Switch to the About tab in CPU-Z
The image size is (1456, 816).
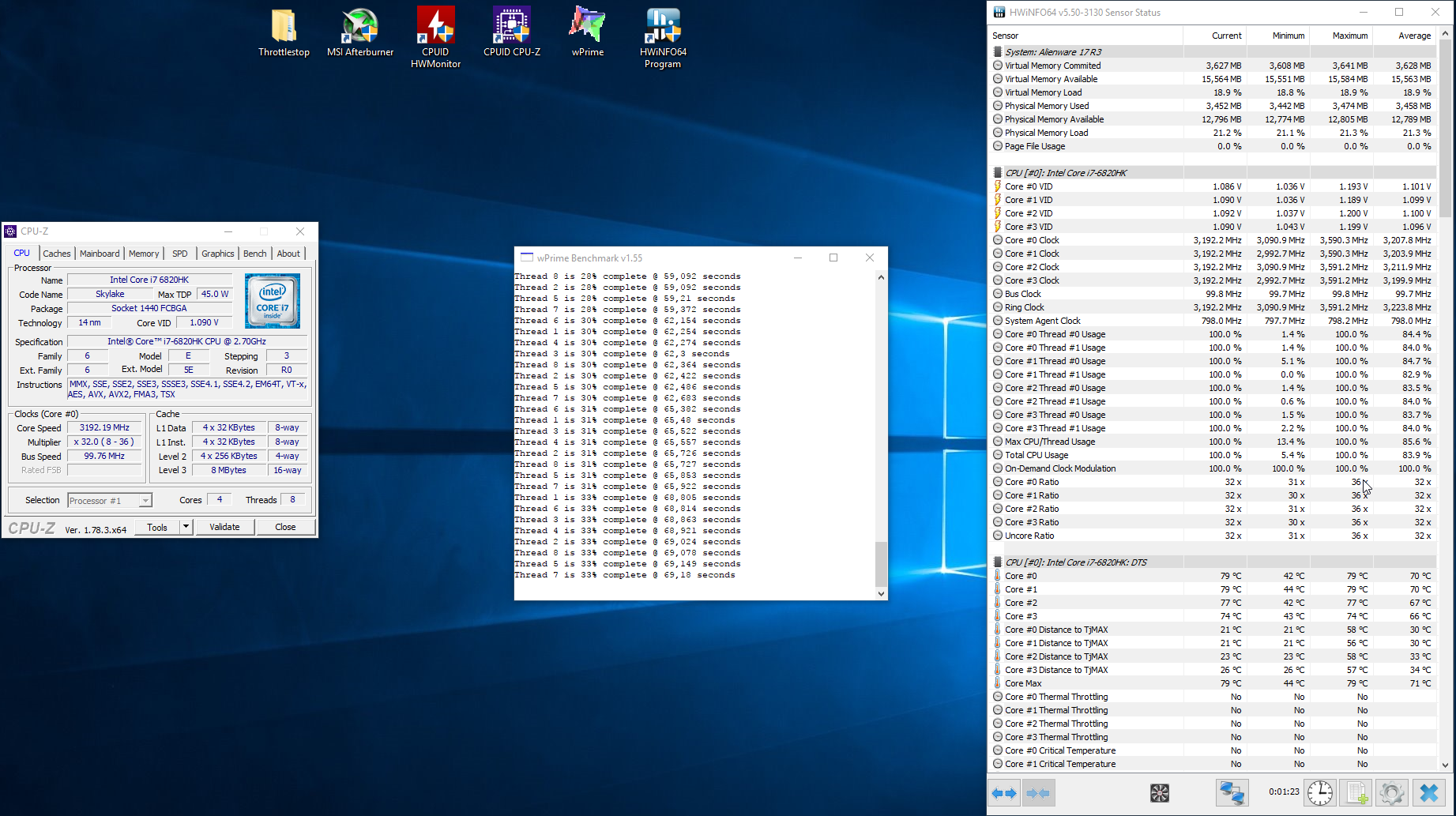288,254
